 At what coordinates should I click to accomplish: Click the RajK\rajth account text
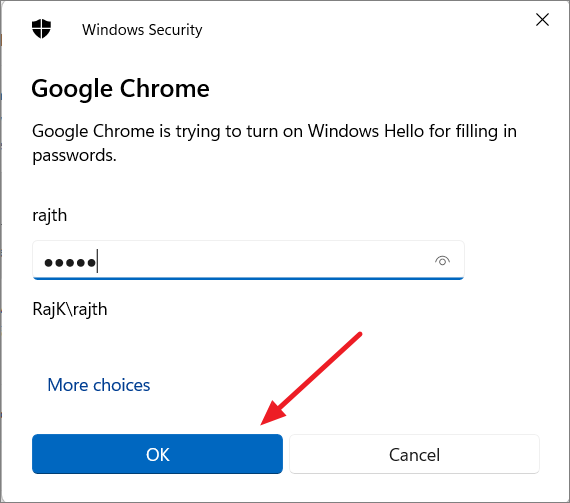70,310
